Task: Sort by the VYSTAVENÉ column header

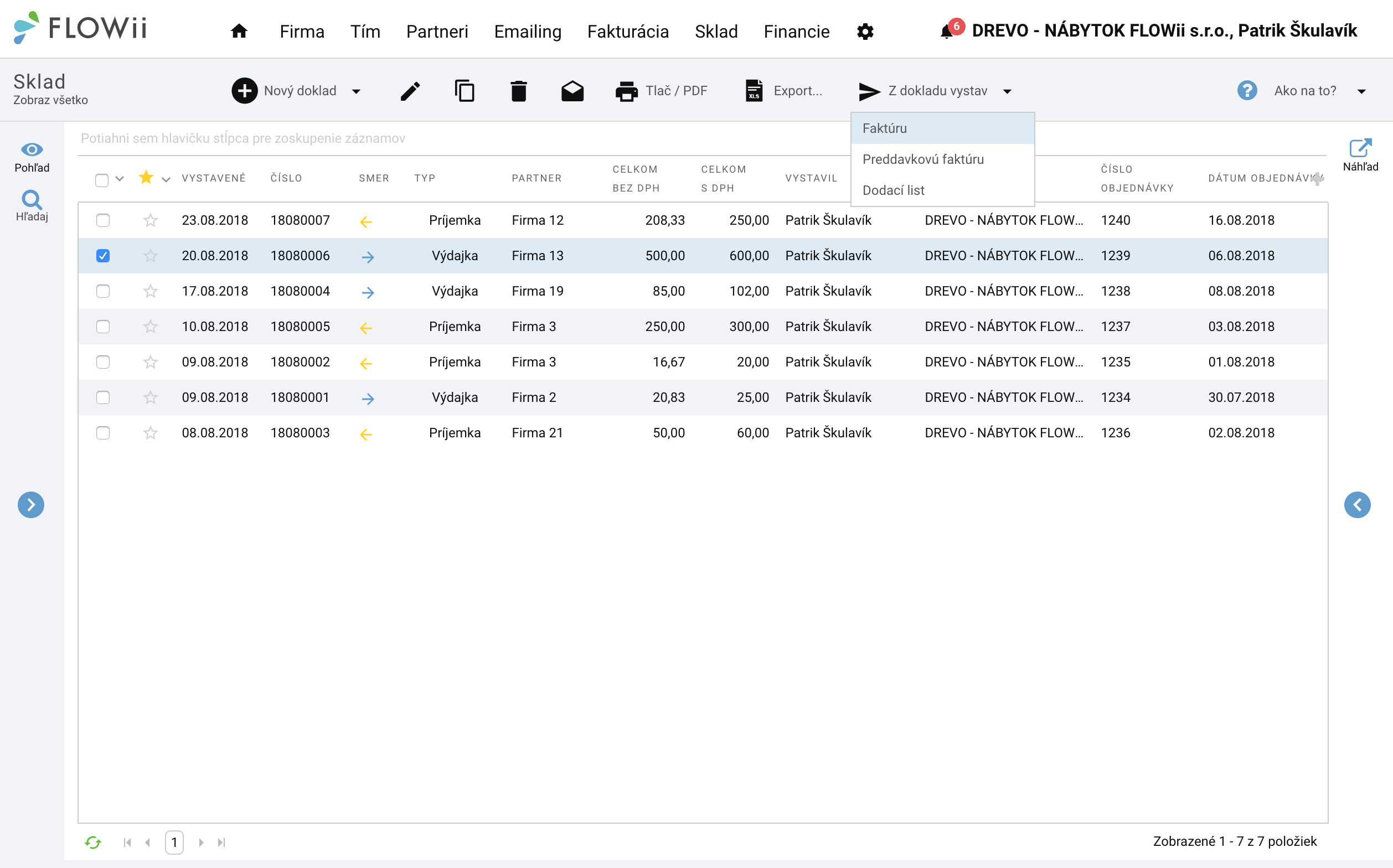Action: (x=214, y=178)
